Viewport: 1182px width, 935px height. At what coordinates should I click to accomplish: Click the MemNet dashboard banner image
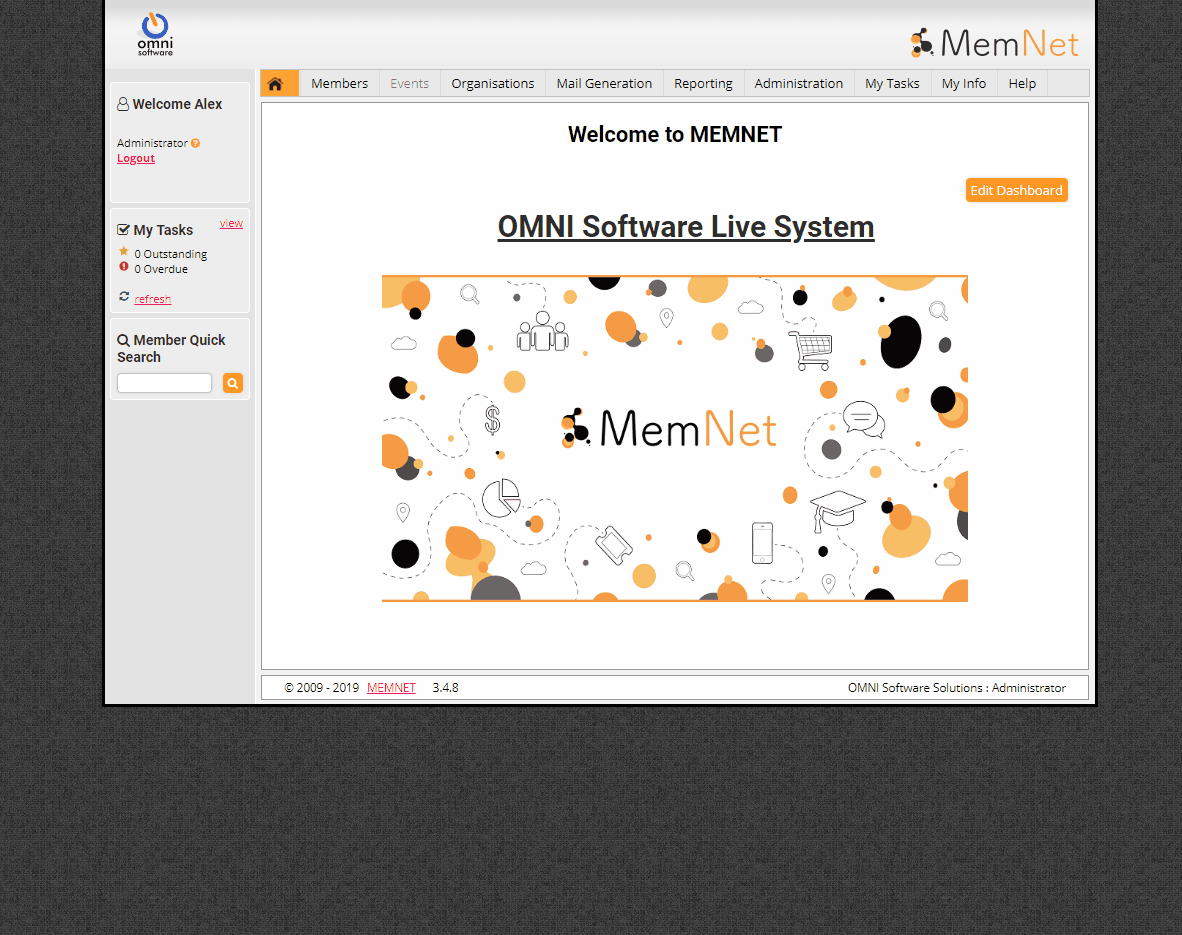tap(674, 438)
